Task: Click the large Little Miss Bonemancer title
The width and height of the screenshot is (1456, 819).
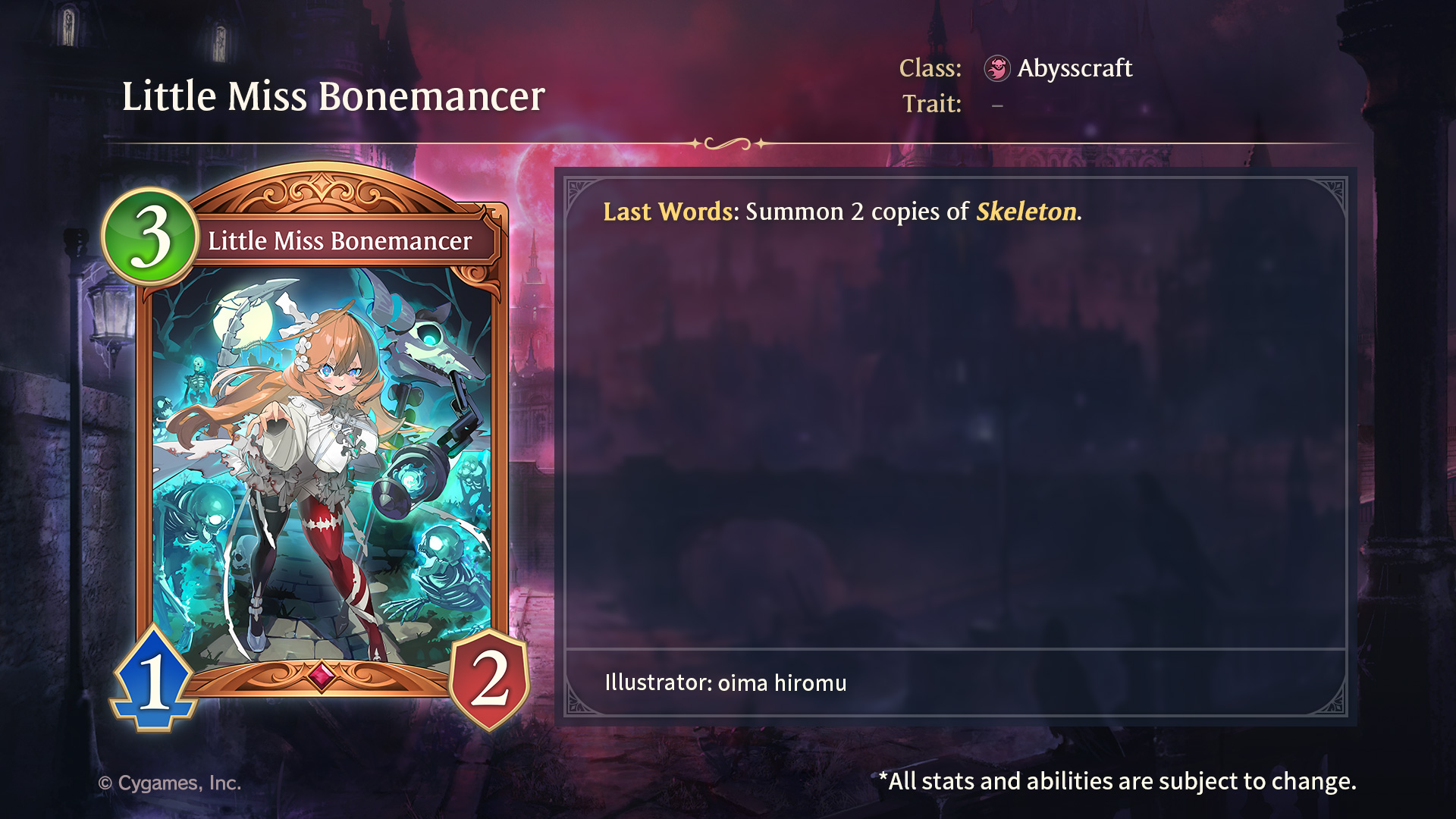Action: (334, 97)
